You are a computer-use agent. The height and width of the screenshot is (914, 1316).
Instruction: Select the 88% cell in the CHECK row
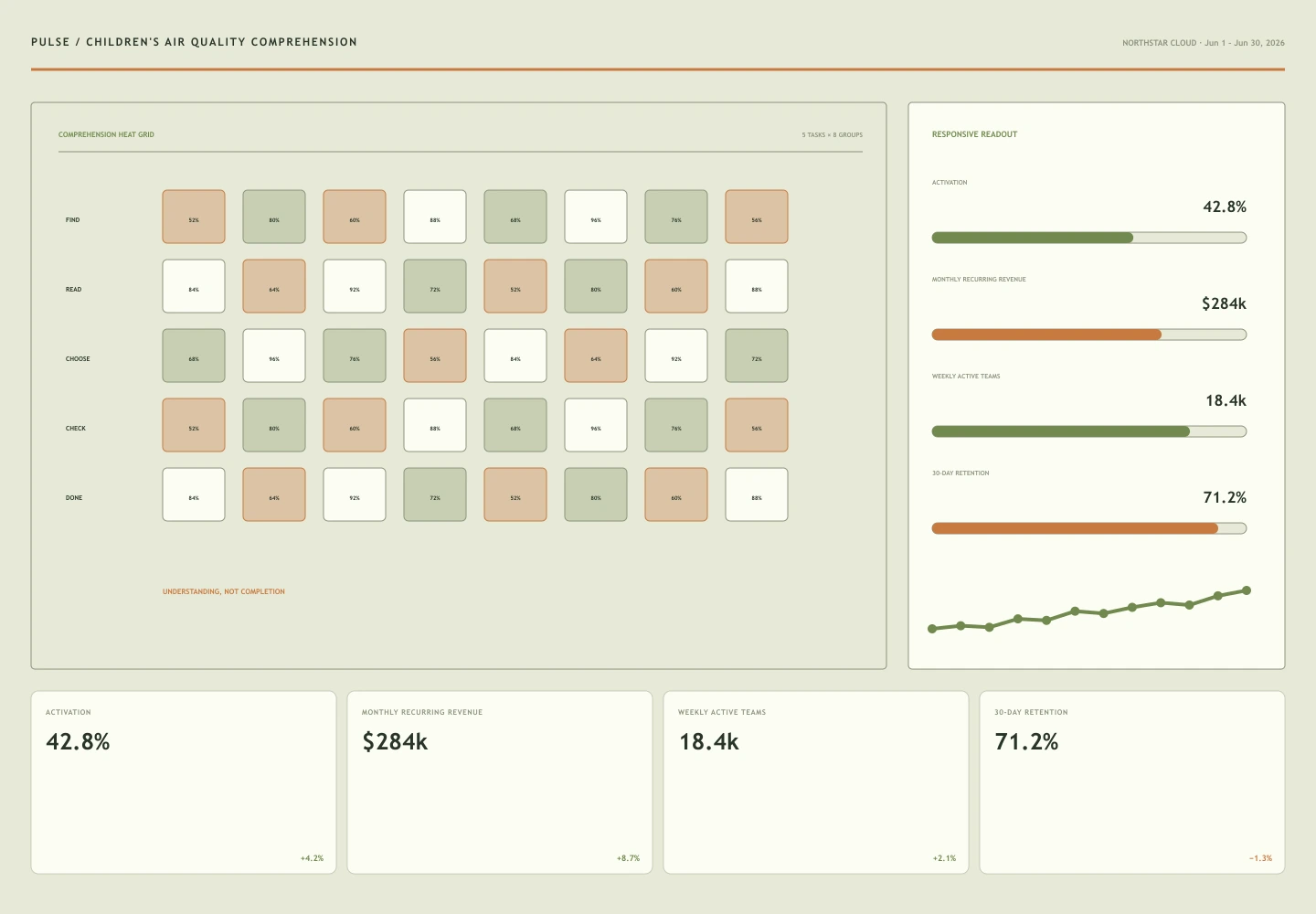(x=435, y=425)
